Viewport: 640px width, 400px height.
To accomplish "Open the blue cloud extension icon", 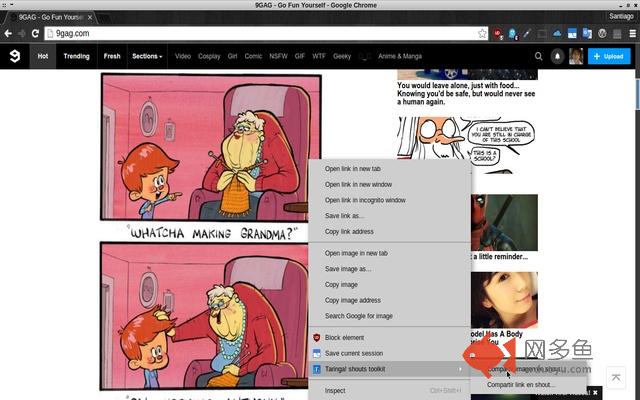I will (557, 33).
